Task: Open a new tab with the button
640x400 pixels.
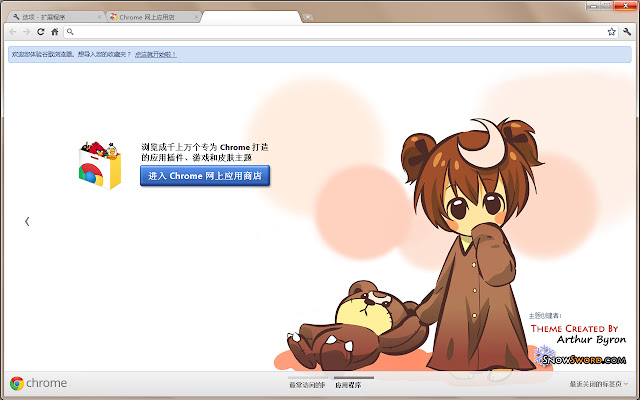Action: coord(308,17)
